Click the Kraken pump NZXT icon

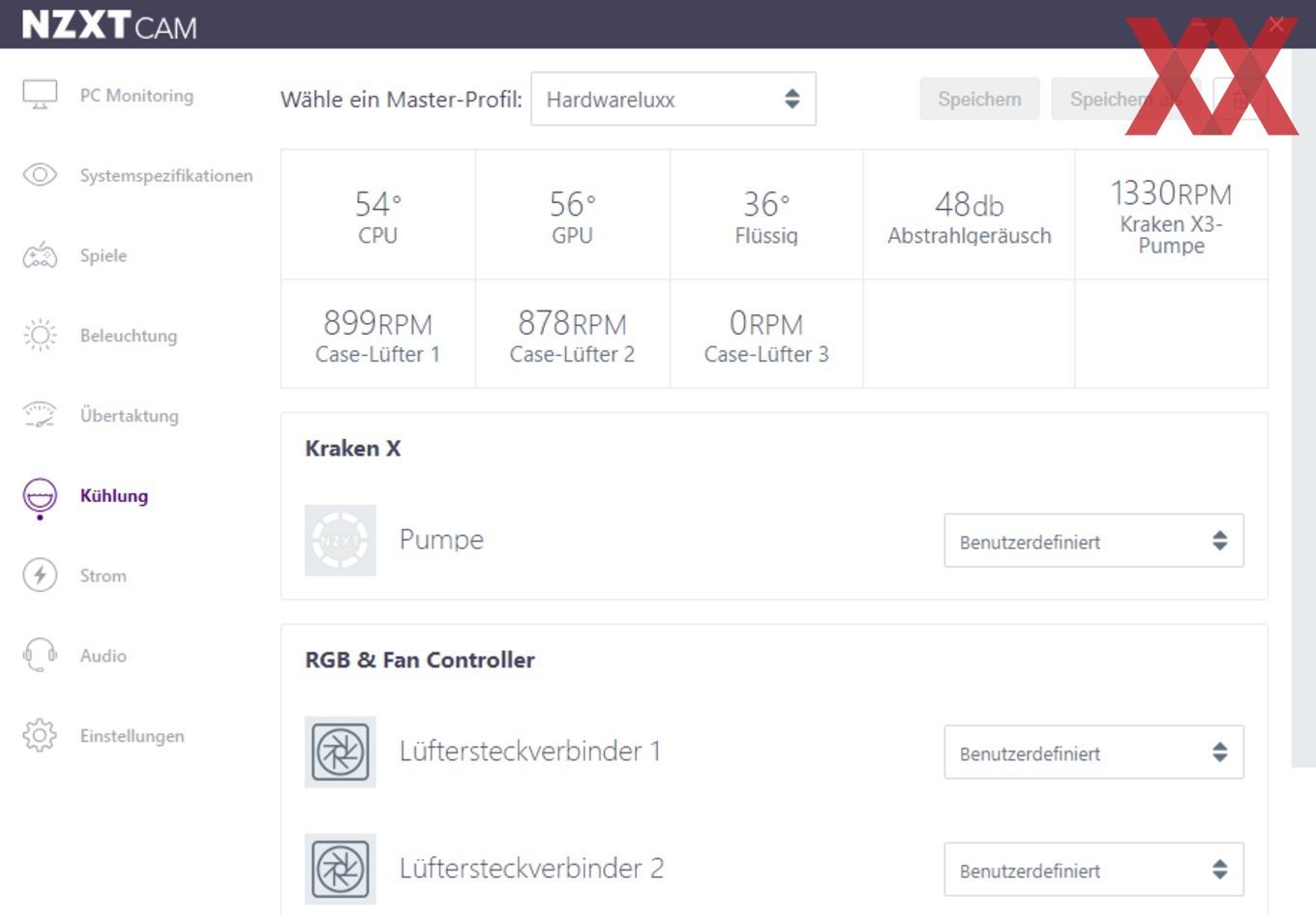point(341,540)
